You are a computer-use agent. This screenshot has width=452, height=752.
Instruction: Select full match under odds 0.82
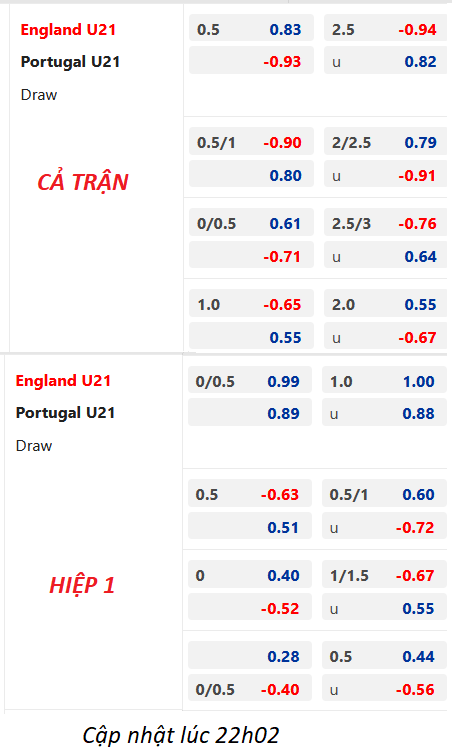point(385,61)
